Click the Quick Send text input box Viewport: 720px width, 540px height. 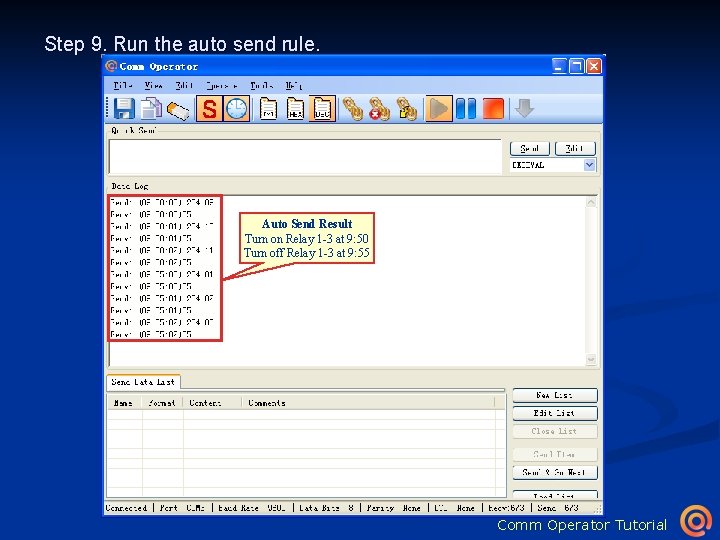tap(305, 157)
